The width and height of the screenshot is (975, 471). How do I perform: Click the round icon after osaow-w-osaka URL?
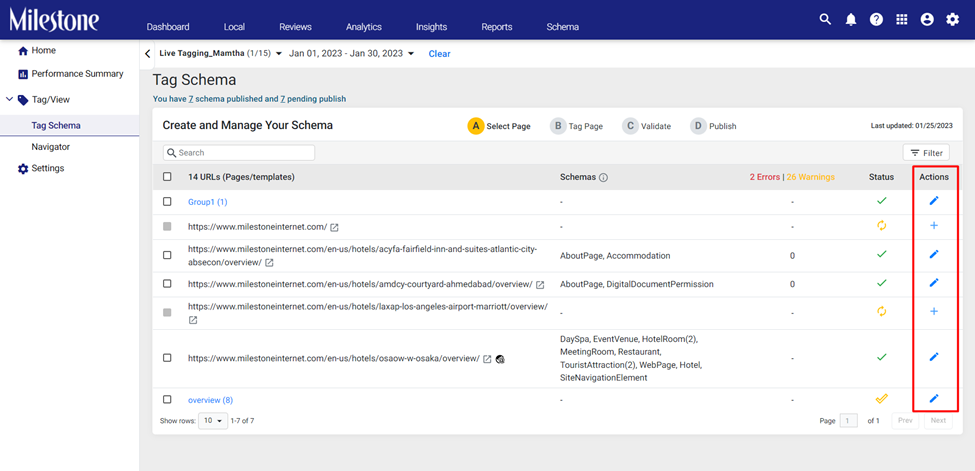pyautogui.click(x=500, y=359)
